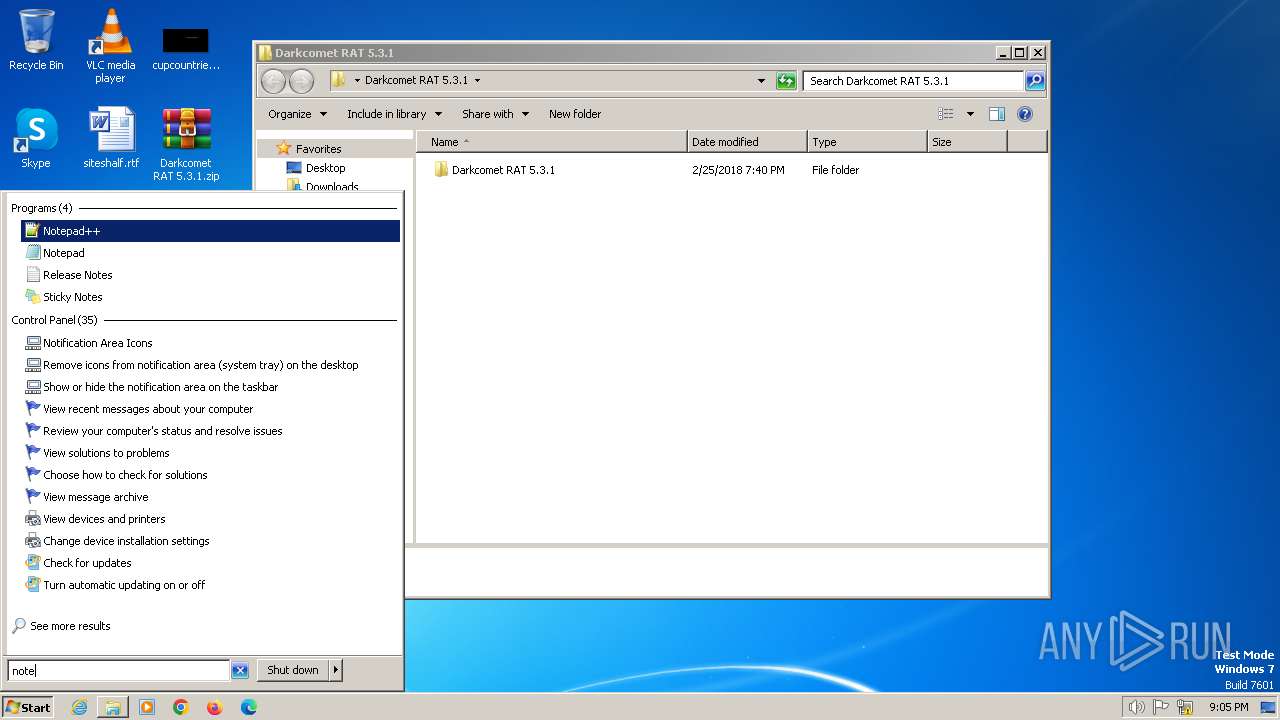This screenshot has height=720, width=1280.
Task: Open Windows Explorer taskbar icon
Action: 113,707
